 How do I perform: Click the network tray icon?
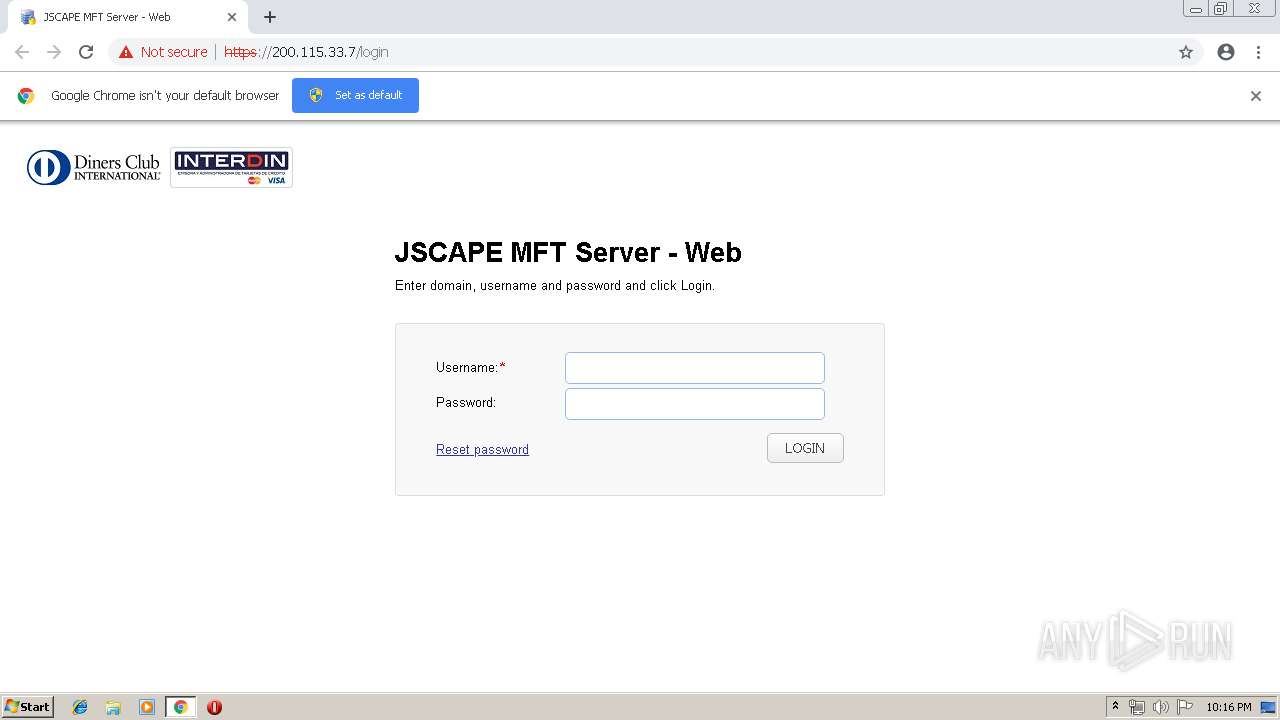coord(1137,707)
